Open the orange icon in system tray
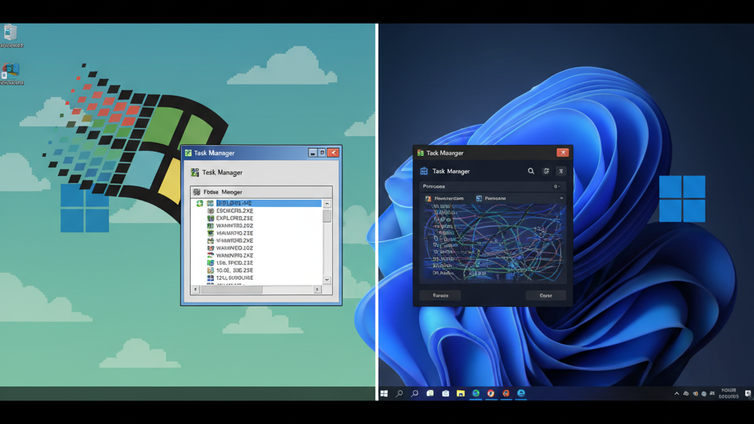The image size is (754, 424). click(695, 394)
